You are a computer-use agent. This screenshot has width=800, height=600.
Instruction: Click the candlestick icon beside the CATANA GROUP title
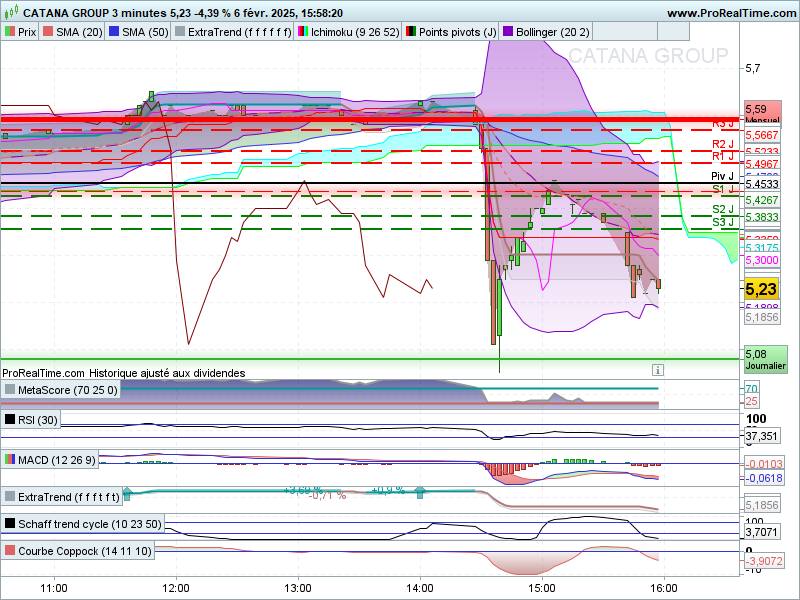pyautogui.click(x=10, y=13)
